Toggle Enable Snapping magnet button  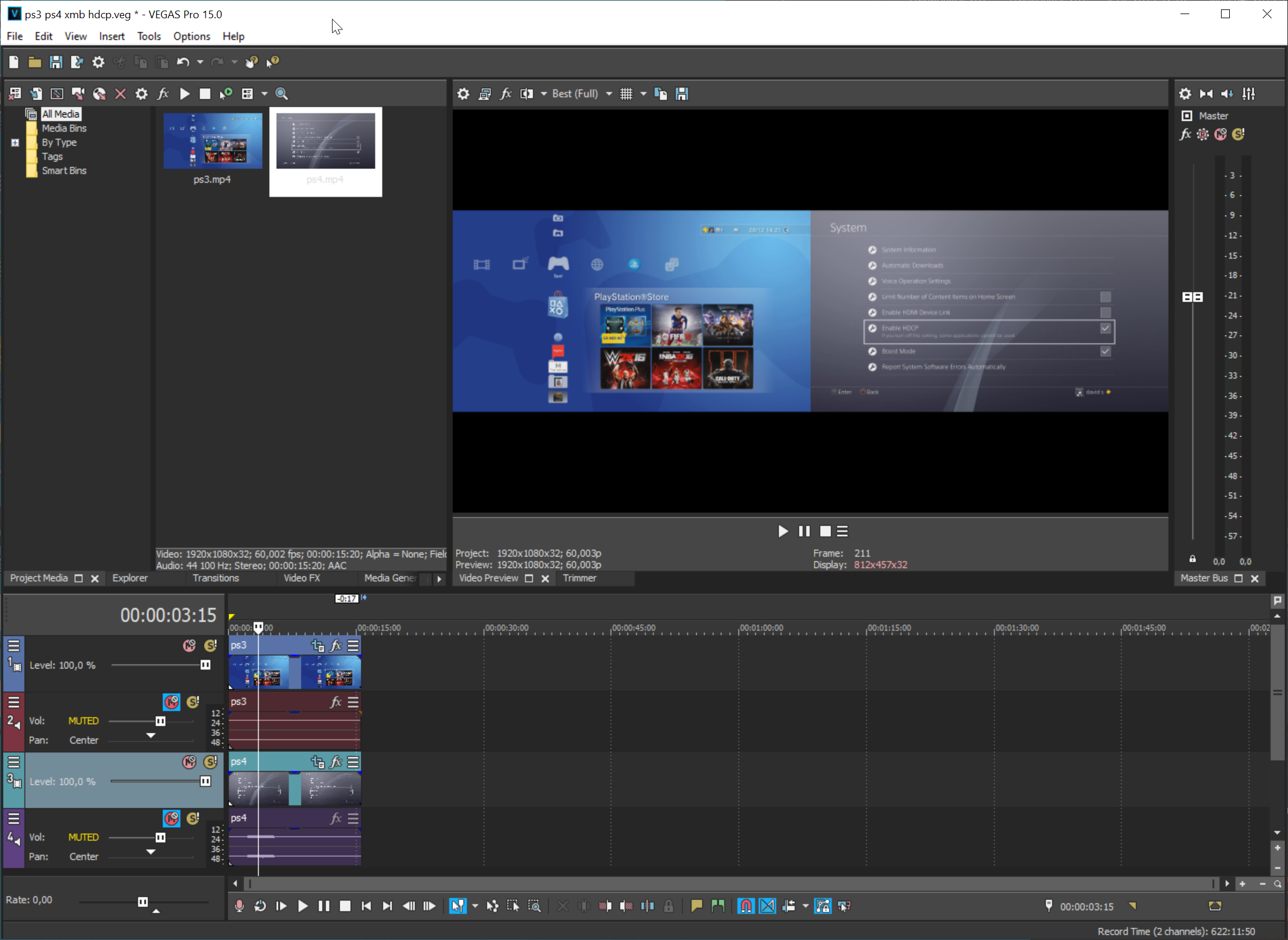click(746, 906)
